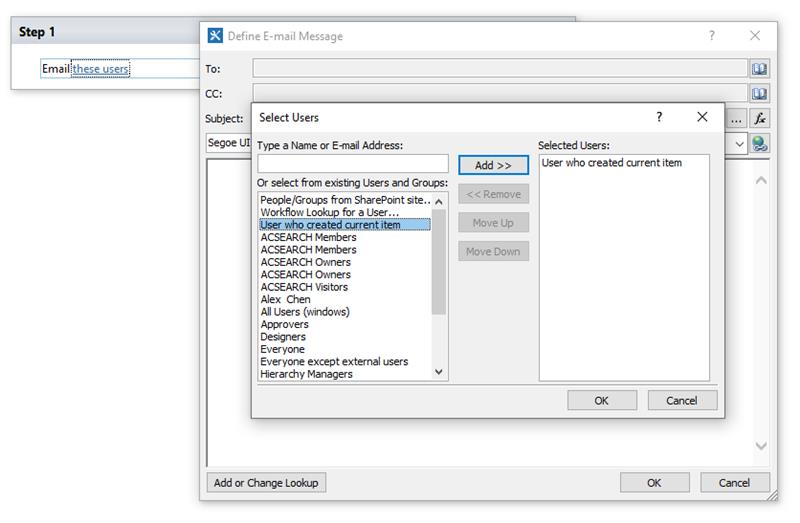
Task: Click the fx formula button beside Subject
Action: 759,119
